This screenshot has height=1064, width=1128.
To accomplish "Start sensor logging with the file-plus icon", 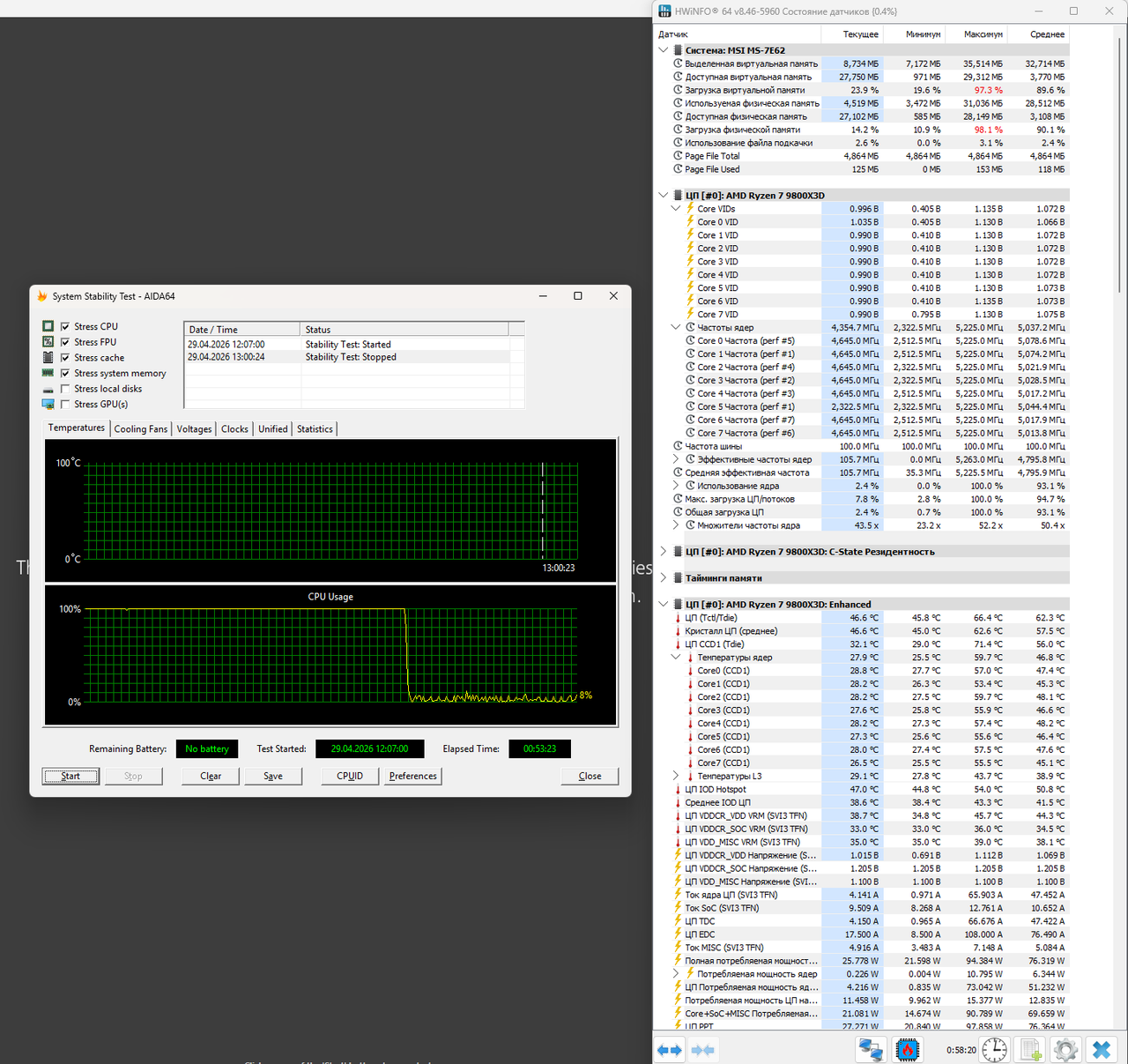I will pyautogui.click(x=1030, y=1050).
